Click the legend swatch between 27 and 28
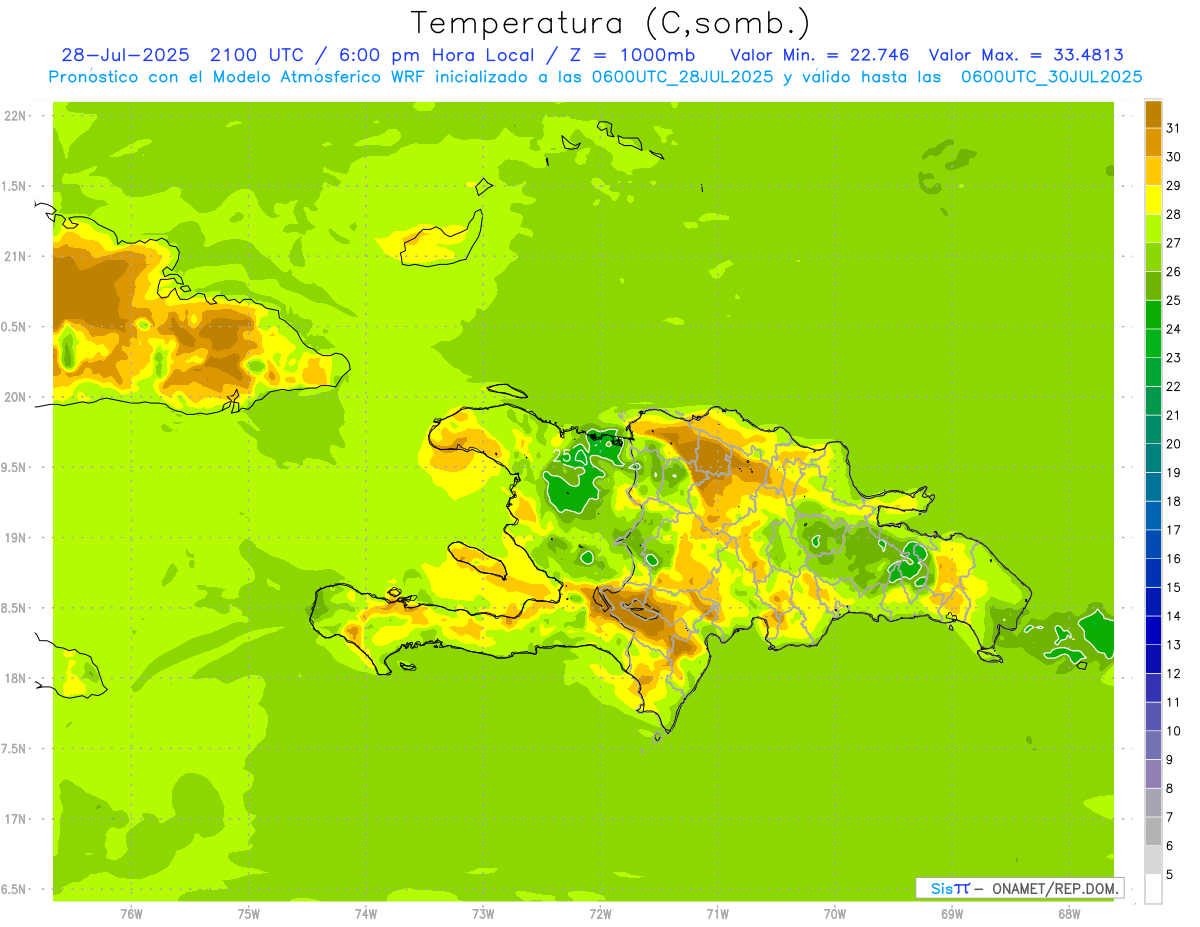Image resolution: width=1200 pixels, height=927 pixels. click(x=1153, y=228)
